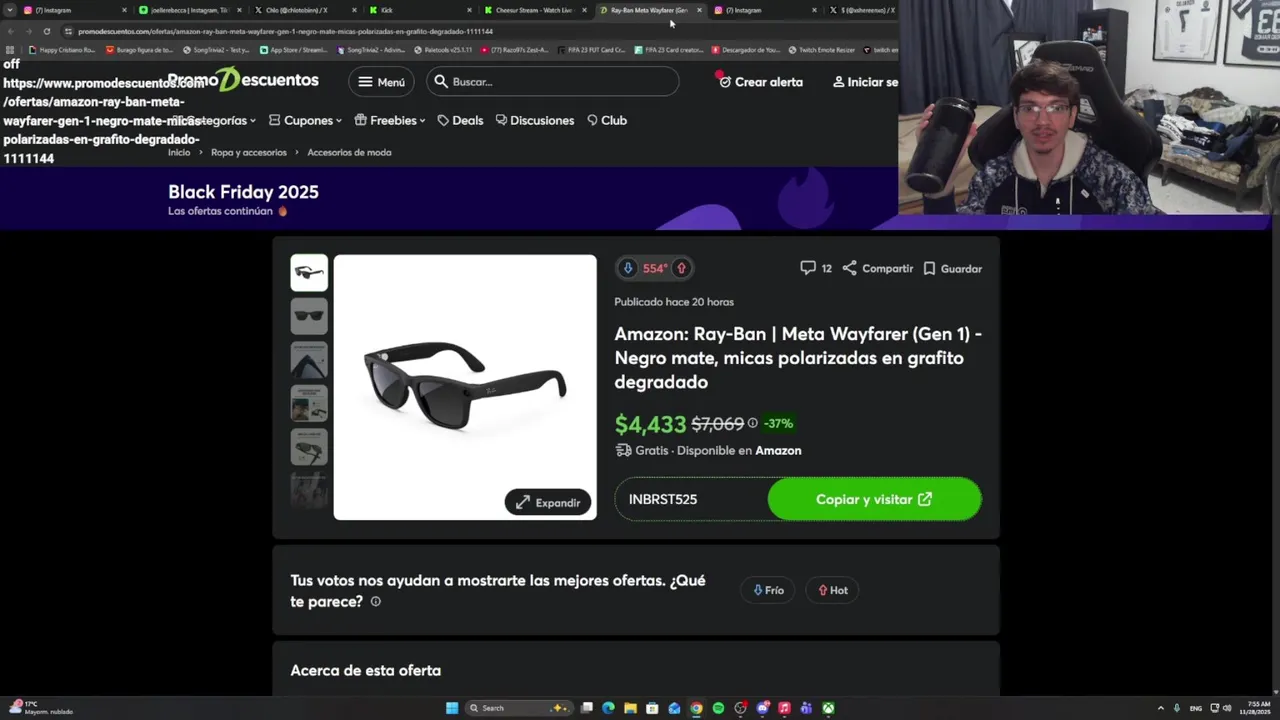Open the Categorías dropdown
1280x720 pixels.
tap(212, 120)
